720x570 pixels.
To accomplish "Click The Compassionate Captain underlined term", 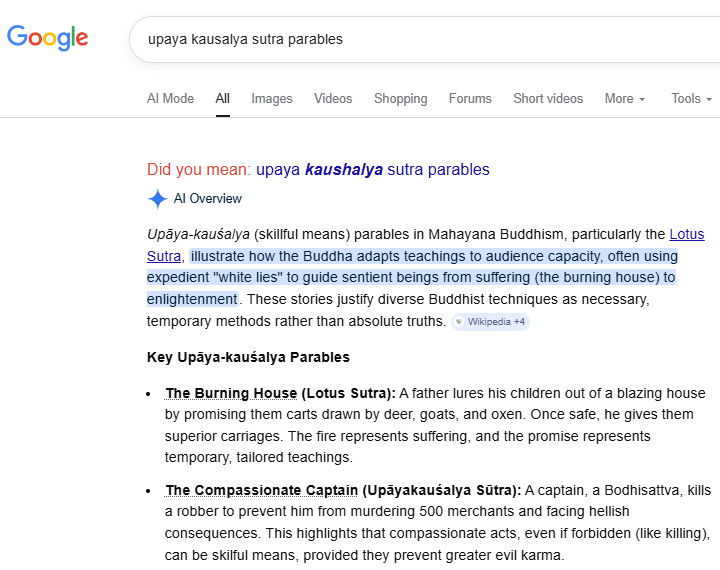I will click(x=262, y=490).
